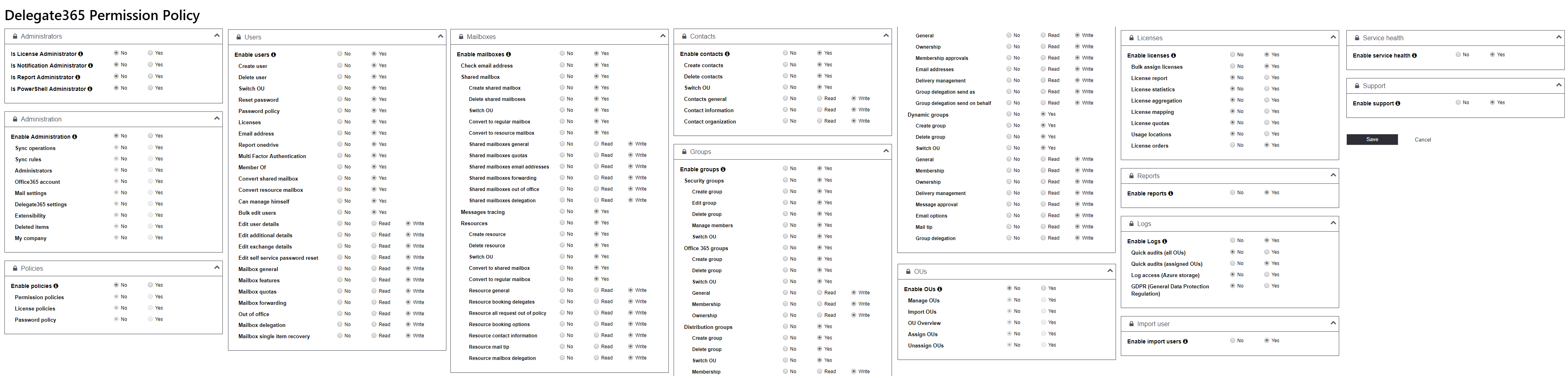Collapse the Users panel with its chevron
The width and height of the screenshot is (1568, 378).
[440, 36]
